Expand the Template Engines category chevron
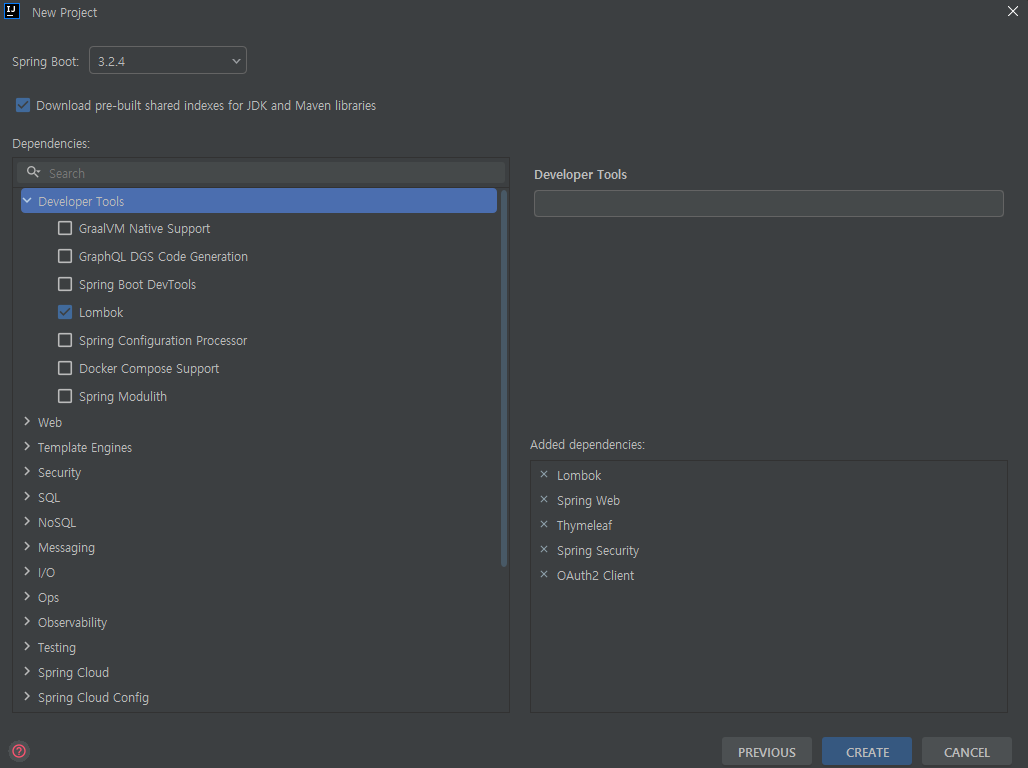The image size is (1028, 768). point(27,446)
